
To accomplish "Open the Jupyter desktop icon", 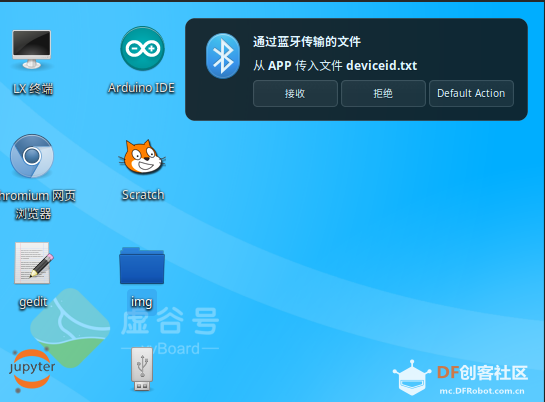I will point(32,369).
